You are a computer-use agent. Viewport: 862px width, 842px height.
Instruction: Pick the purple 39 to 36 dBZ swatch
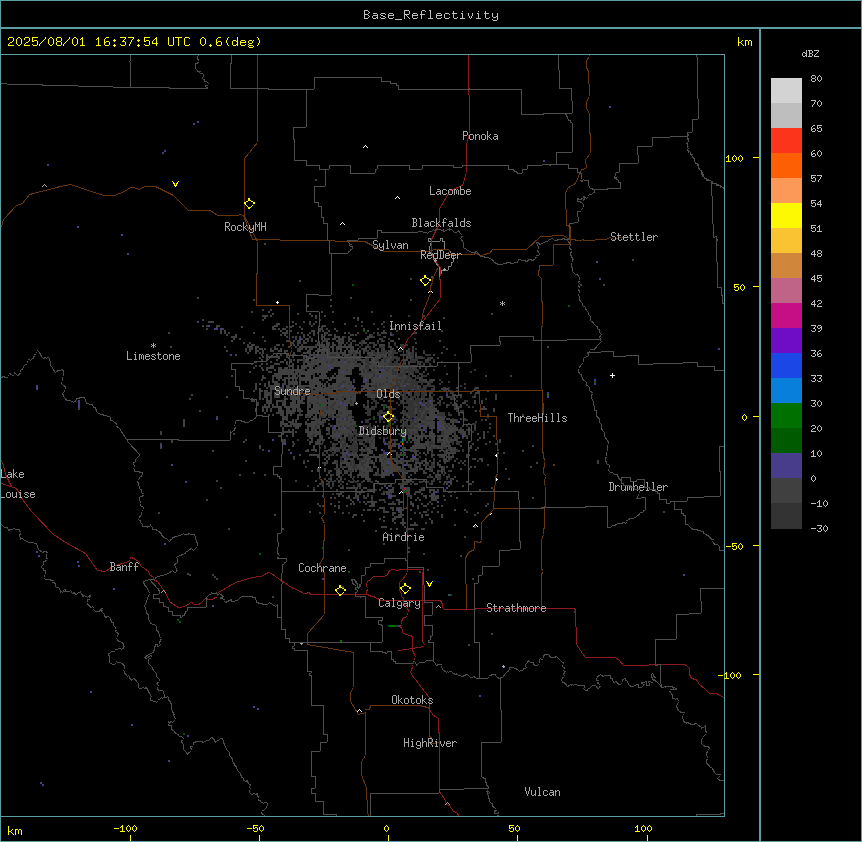pyautogui.click(x=786, y=340)
